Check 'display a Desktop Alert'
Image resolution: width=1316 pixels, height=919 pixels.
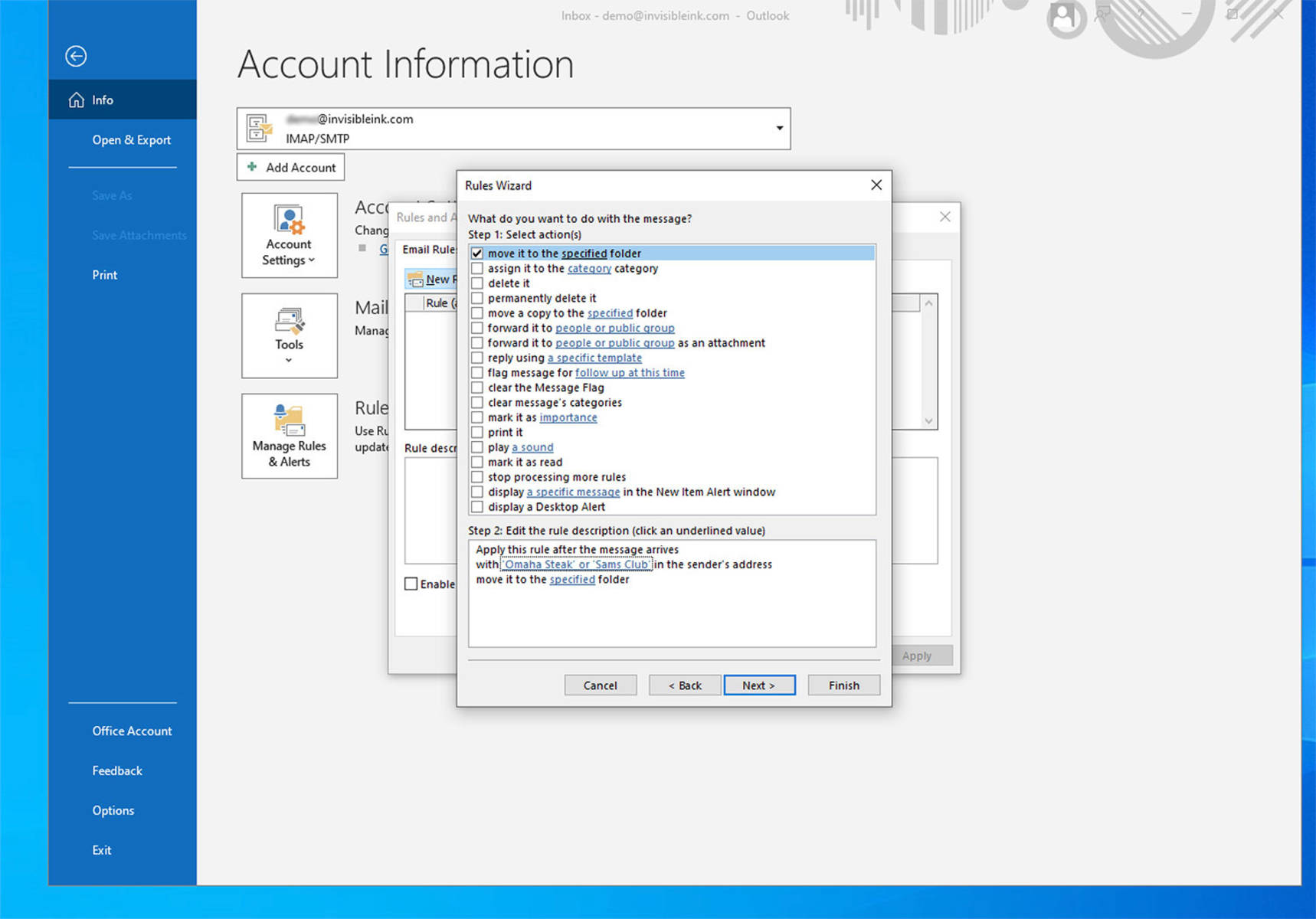[477, 507]
